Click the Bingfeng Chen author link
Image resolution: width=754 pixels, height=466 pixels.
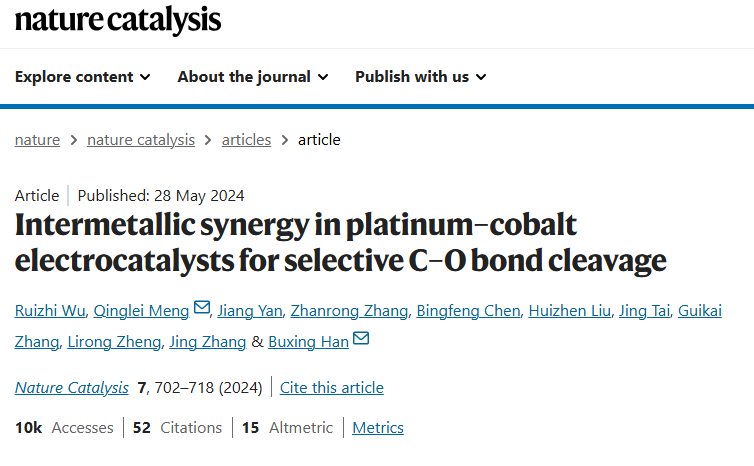click(468, 311)
